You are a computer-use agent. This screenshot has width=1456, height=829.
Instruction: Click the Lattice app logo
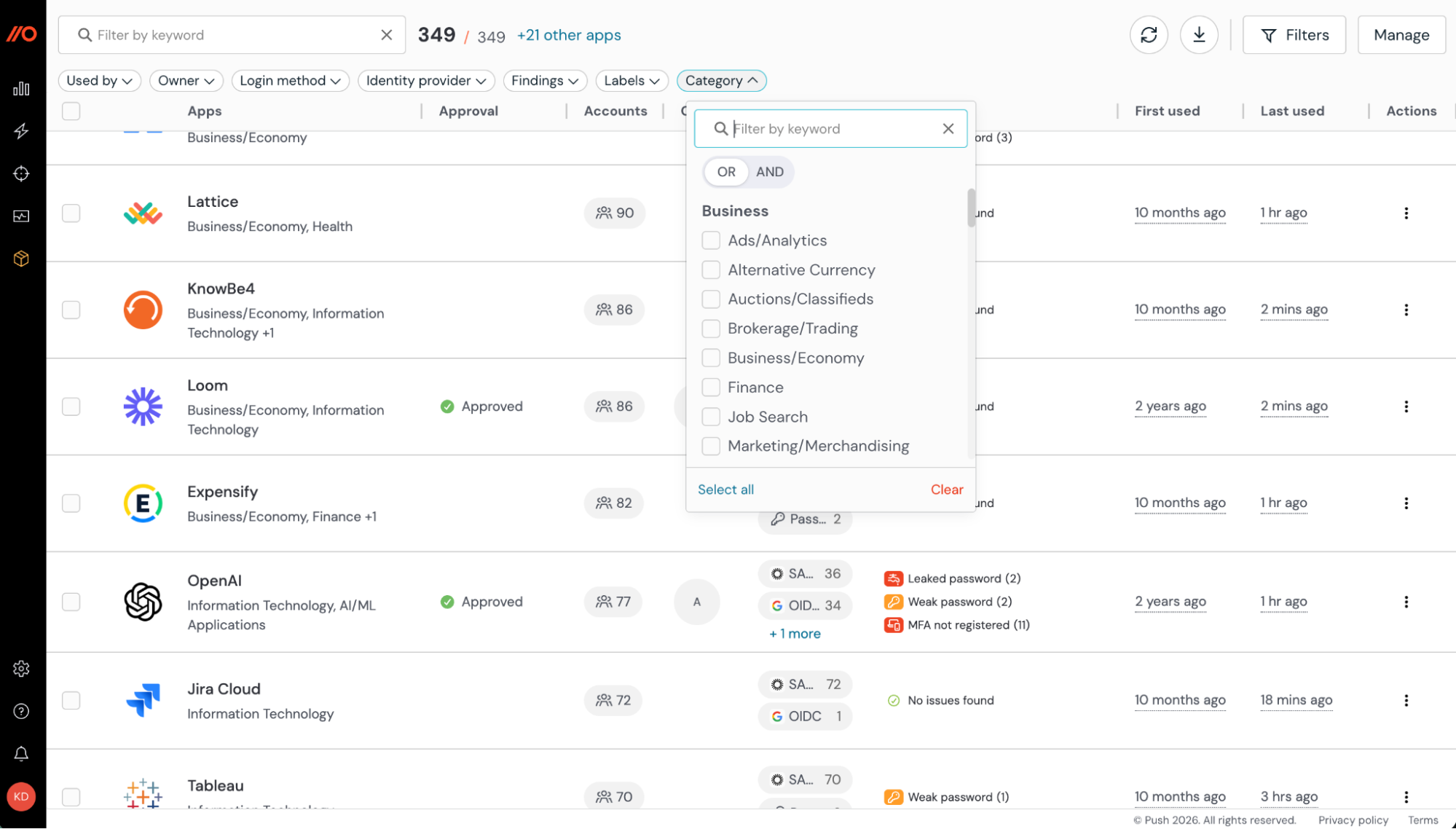click(x=143, y=213)
